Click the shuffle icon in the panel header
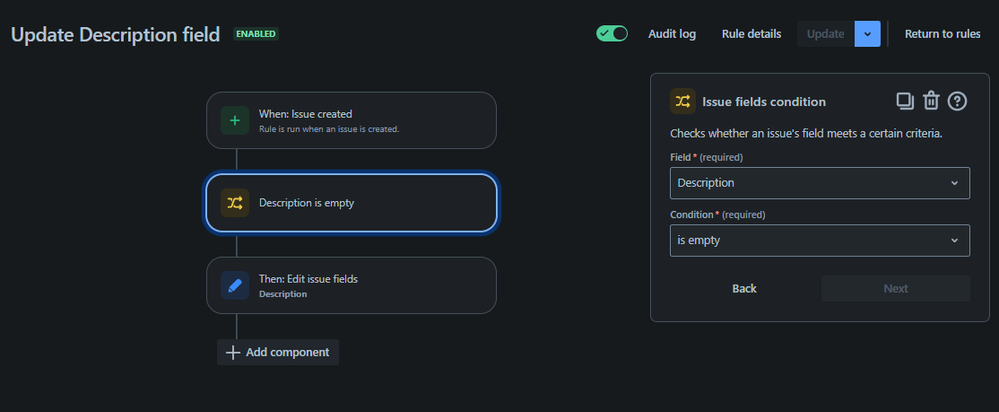The image size is (999, 412). [683, 101]
